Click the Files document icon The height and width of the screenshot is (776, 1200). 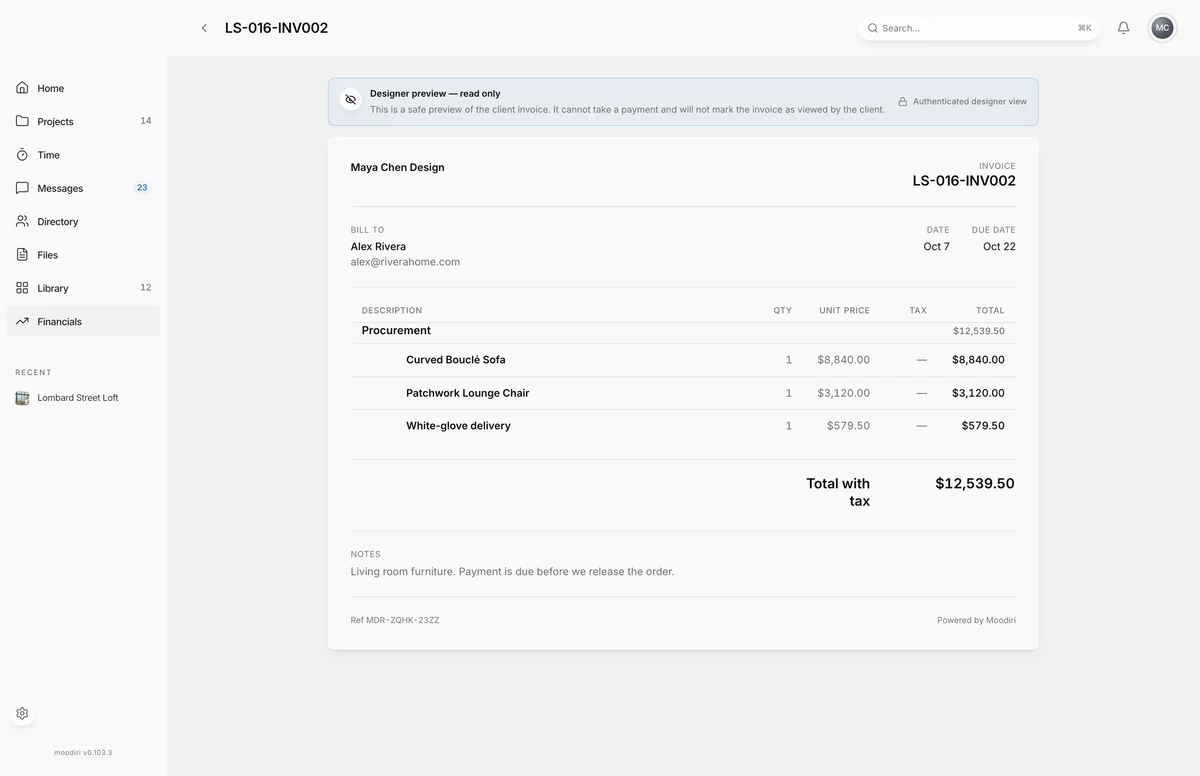tap(22, 255)
